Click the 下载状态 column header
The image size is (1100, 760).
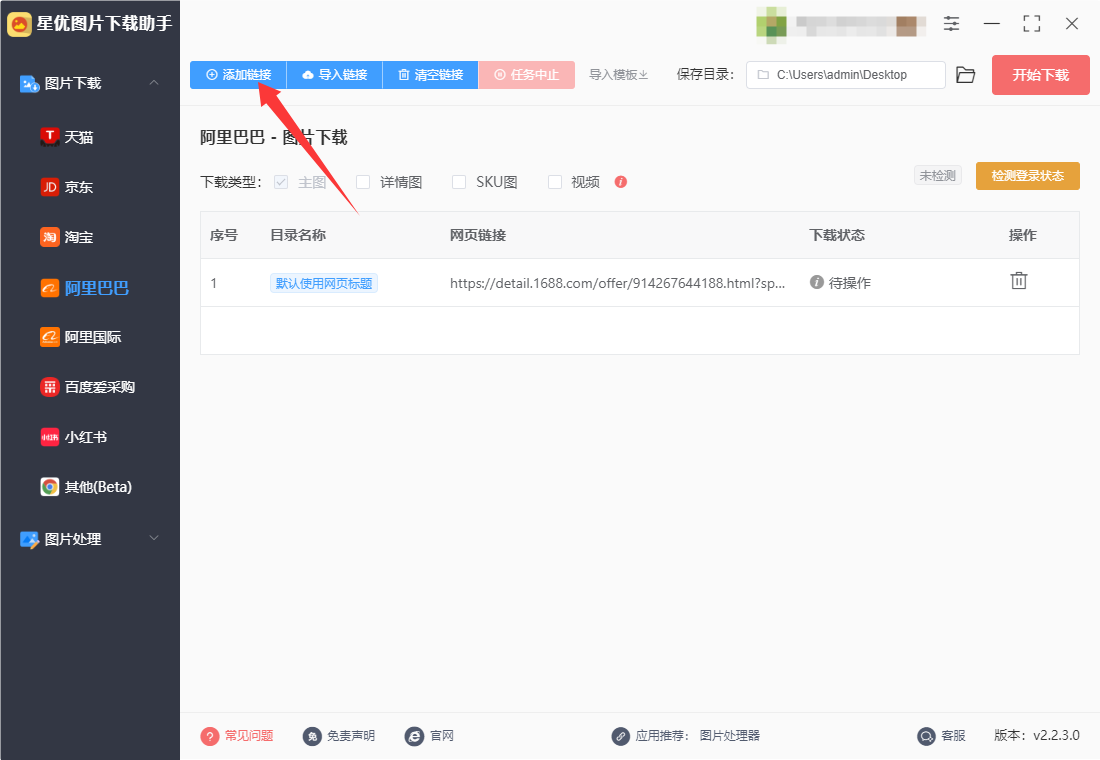837,235
